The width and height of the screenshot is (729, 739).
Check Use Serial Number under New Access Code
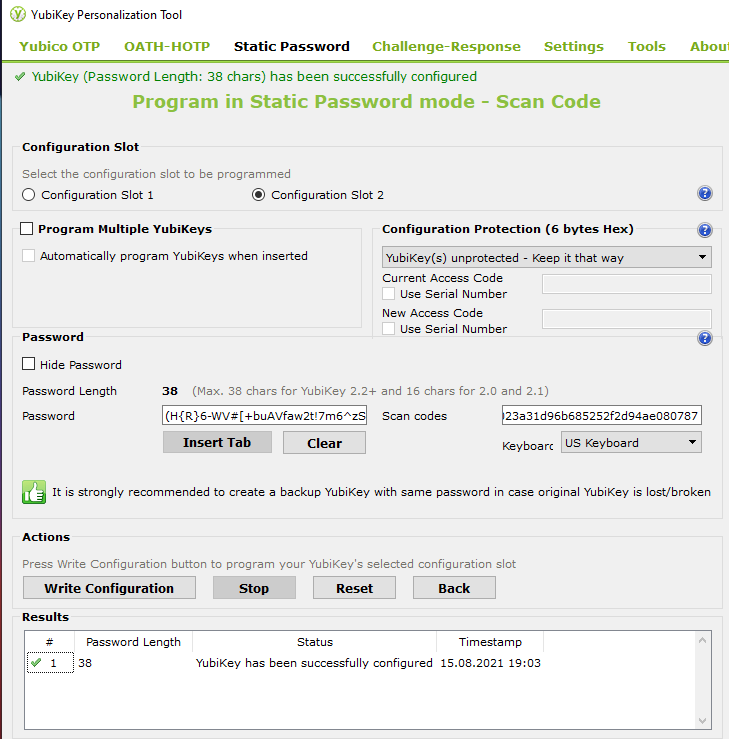[388, 328]
